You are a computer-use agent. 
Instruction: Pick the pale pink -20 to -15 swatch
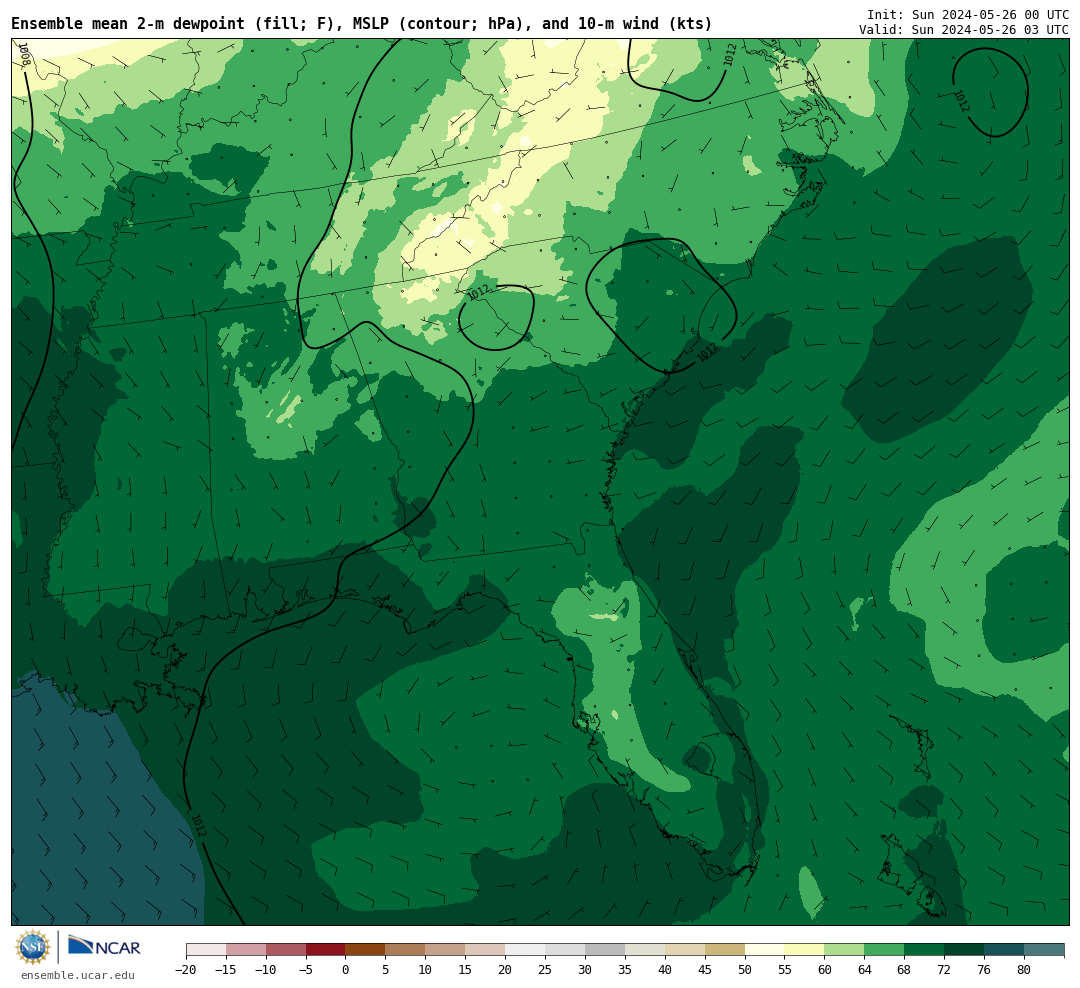pyautogui.click(x=206, y=950)
